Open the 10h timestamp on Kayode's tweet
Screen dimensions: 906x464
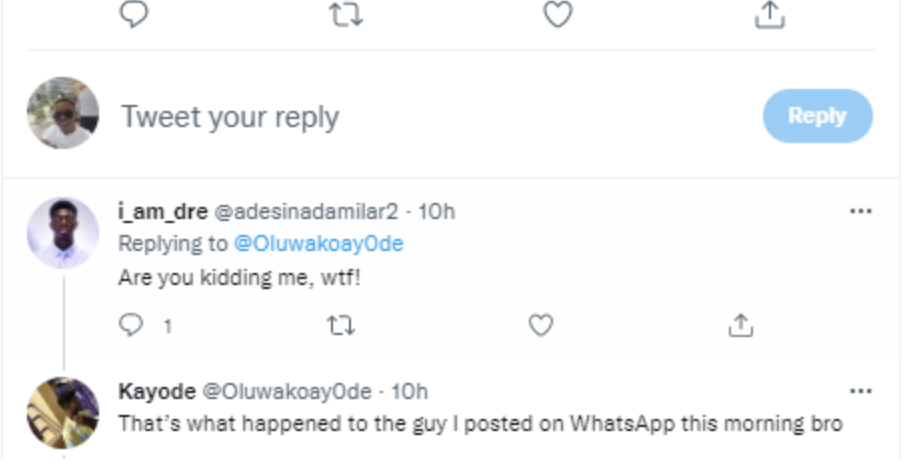point(409,391)
